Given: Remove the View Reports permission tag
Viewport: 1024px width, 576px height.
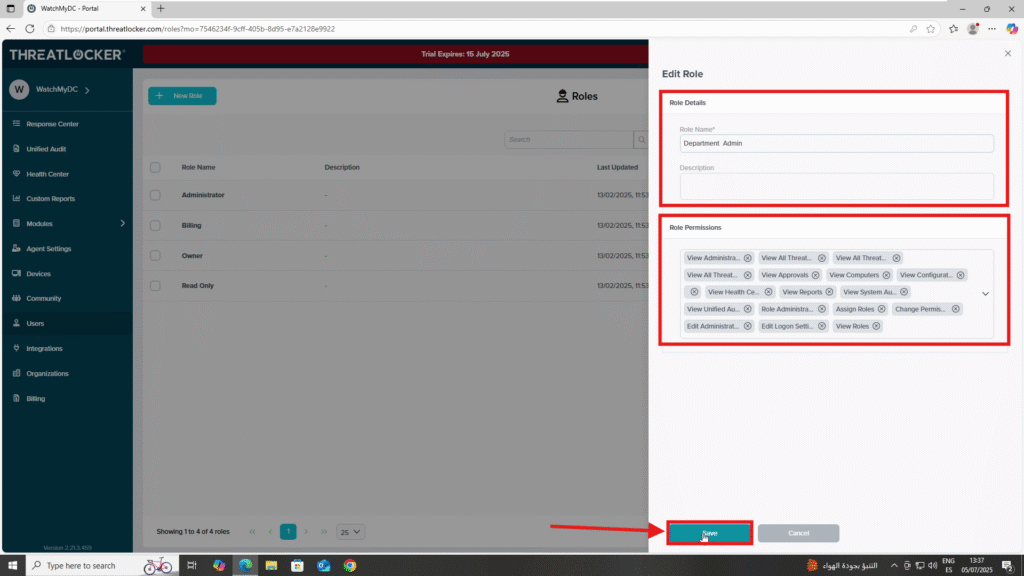Looking at the screenshot, I should 829,292.
